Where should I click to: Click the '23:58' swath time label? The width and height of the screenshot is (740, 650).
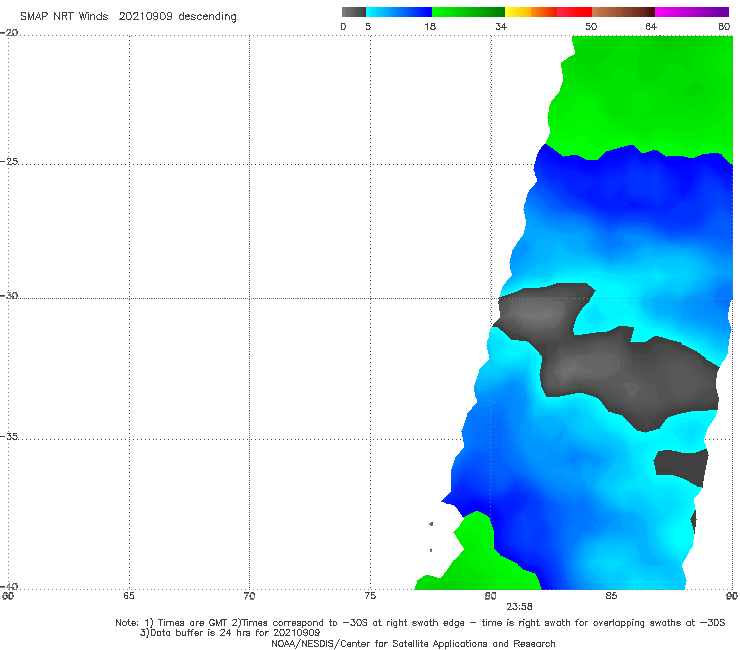point(520,607)
